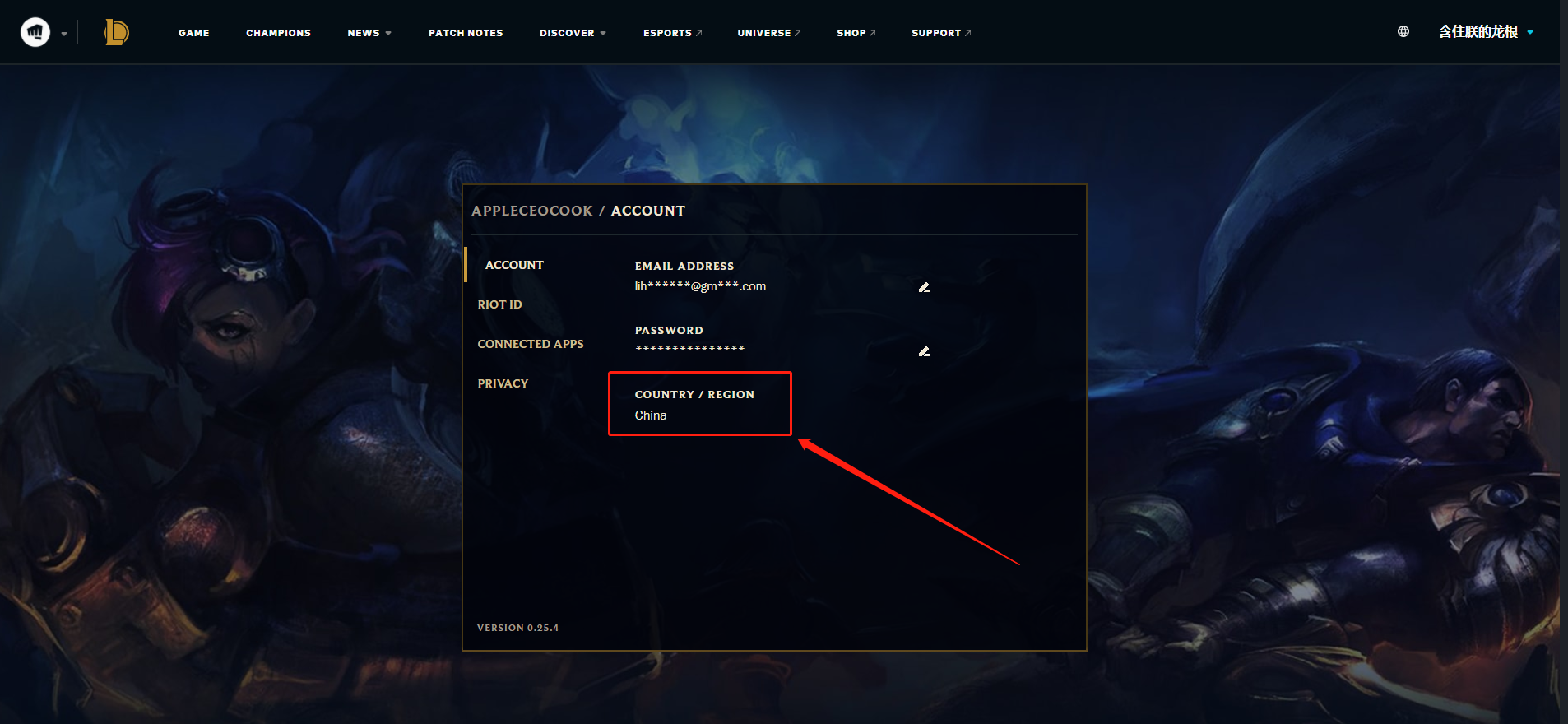
Task: Expand the Riot logo dropdown arrow
Action: [64, 34]
